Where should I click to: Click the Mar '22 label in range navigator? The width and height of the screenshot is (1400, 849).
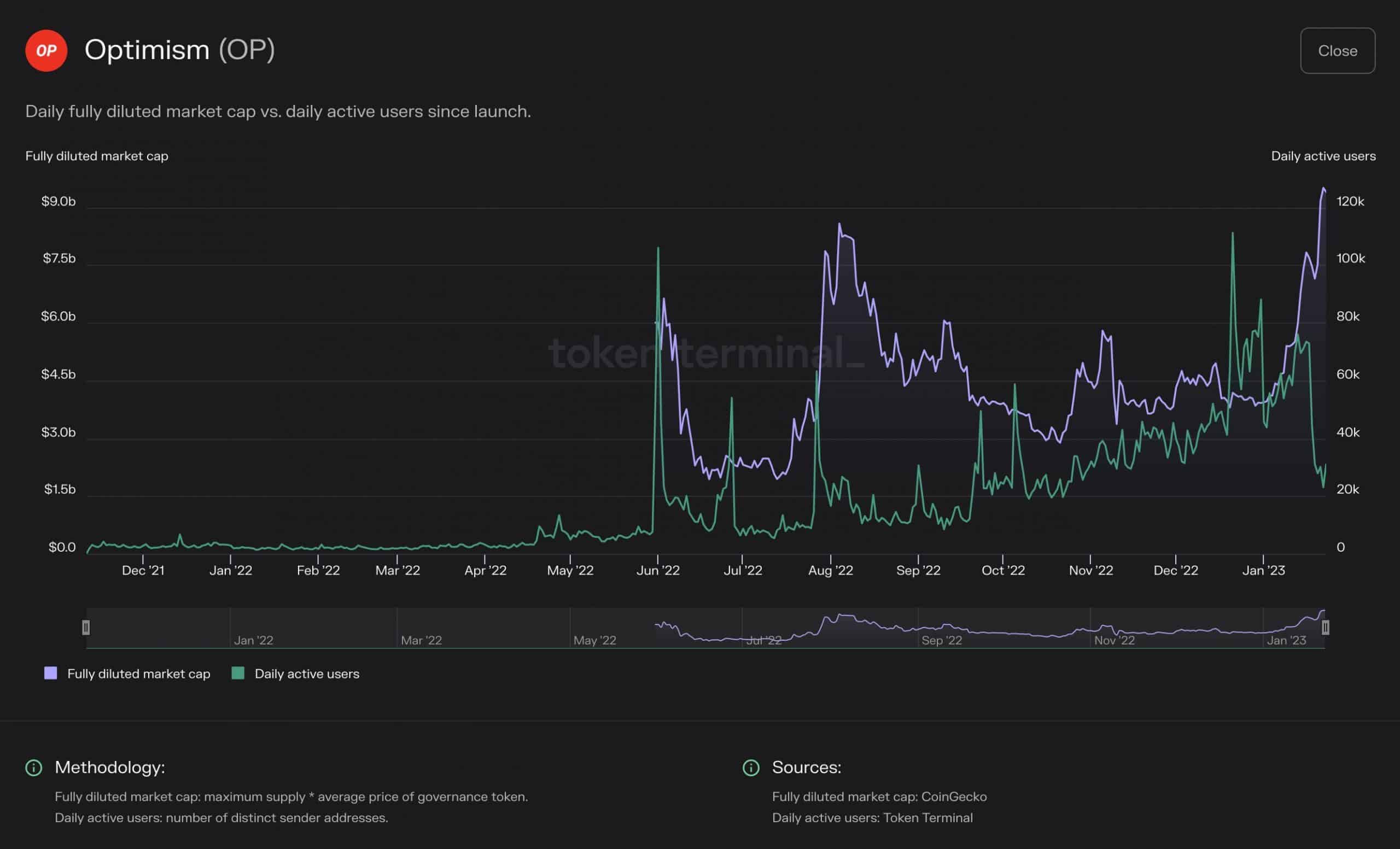coord(421,640)
